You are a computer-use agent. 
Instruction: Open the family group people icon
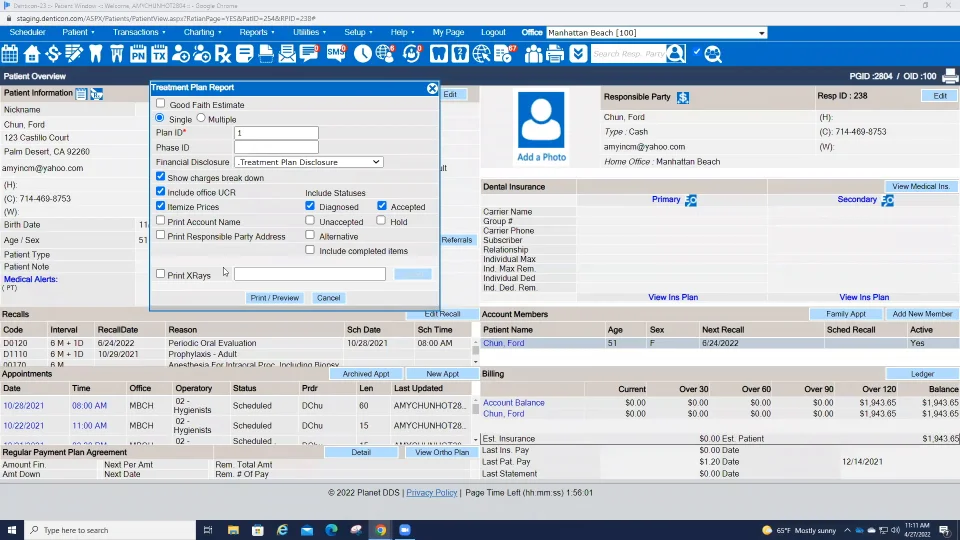coord(533,54)
